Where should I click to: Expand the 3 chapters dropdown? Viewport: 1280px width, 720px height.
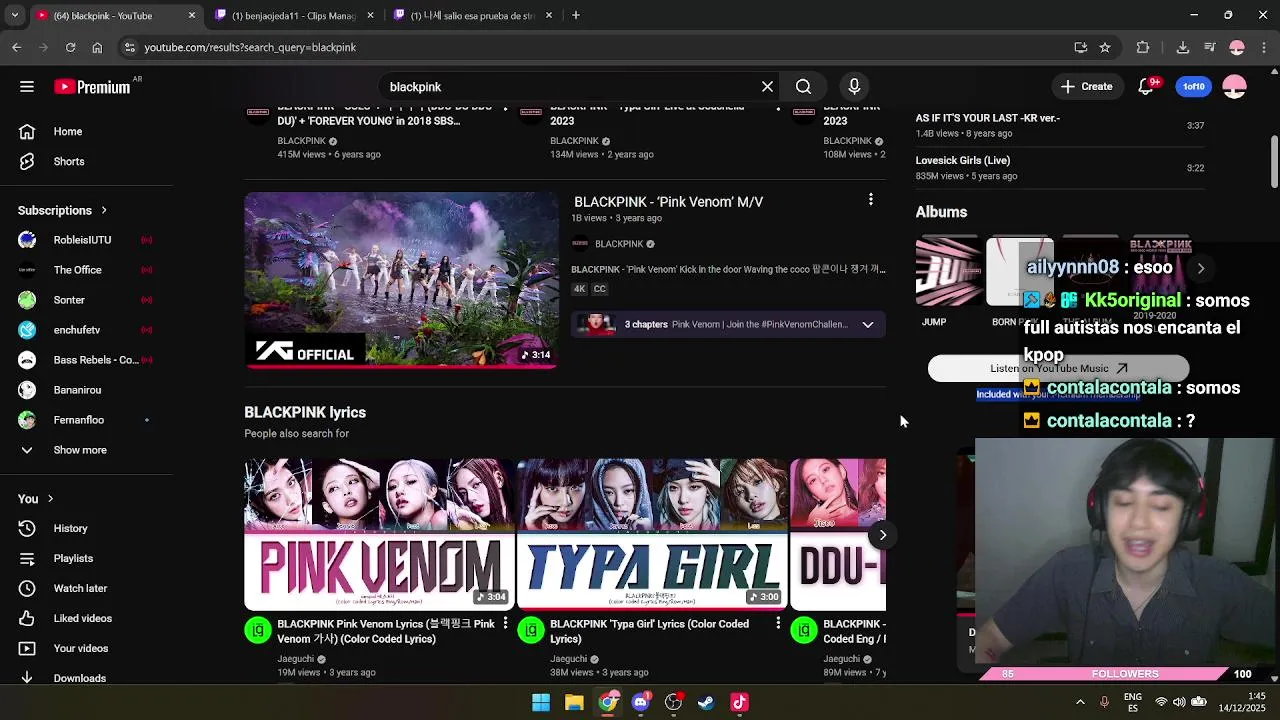coord(868,324)
